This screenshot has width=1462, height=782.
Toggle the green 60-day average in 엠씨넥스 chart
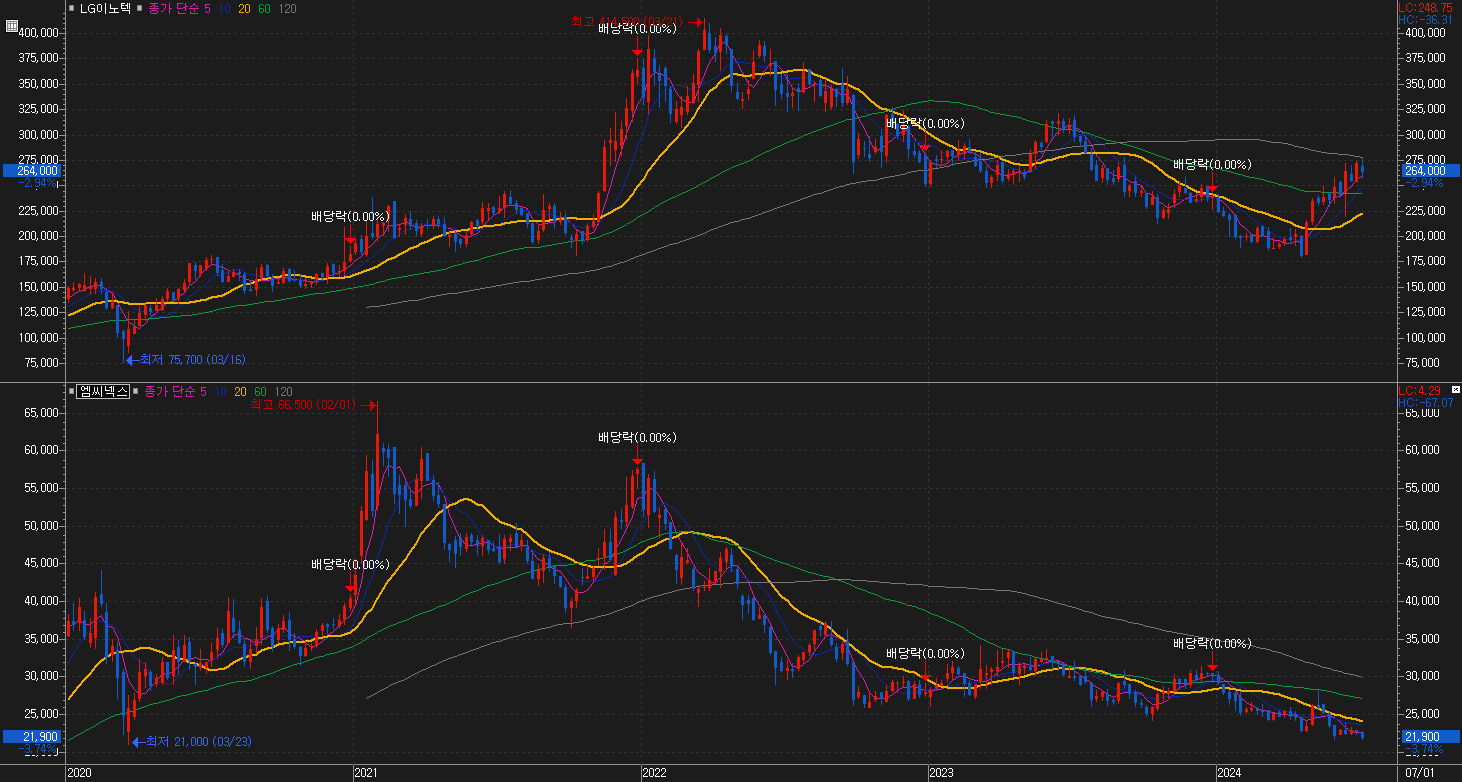pyautogui.click(x=261, y=391)
